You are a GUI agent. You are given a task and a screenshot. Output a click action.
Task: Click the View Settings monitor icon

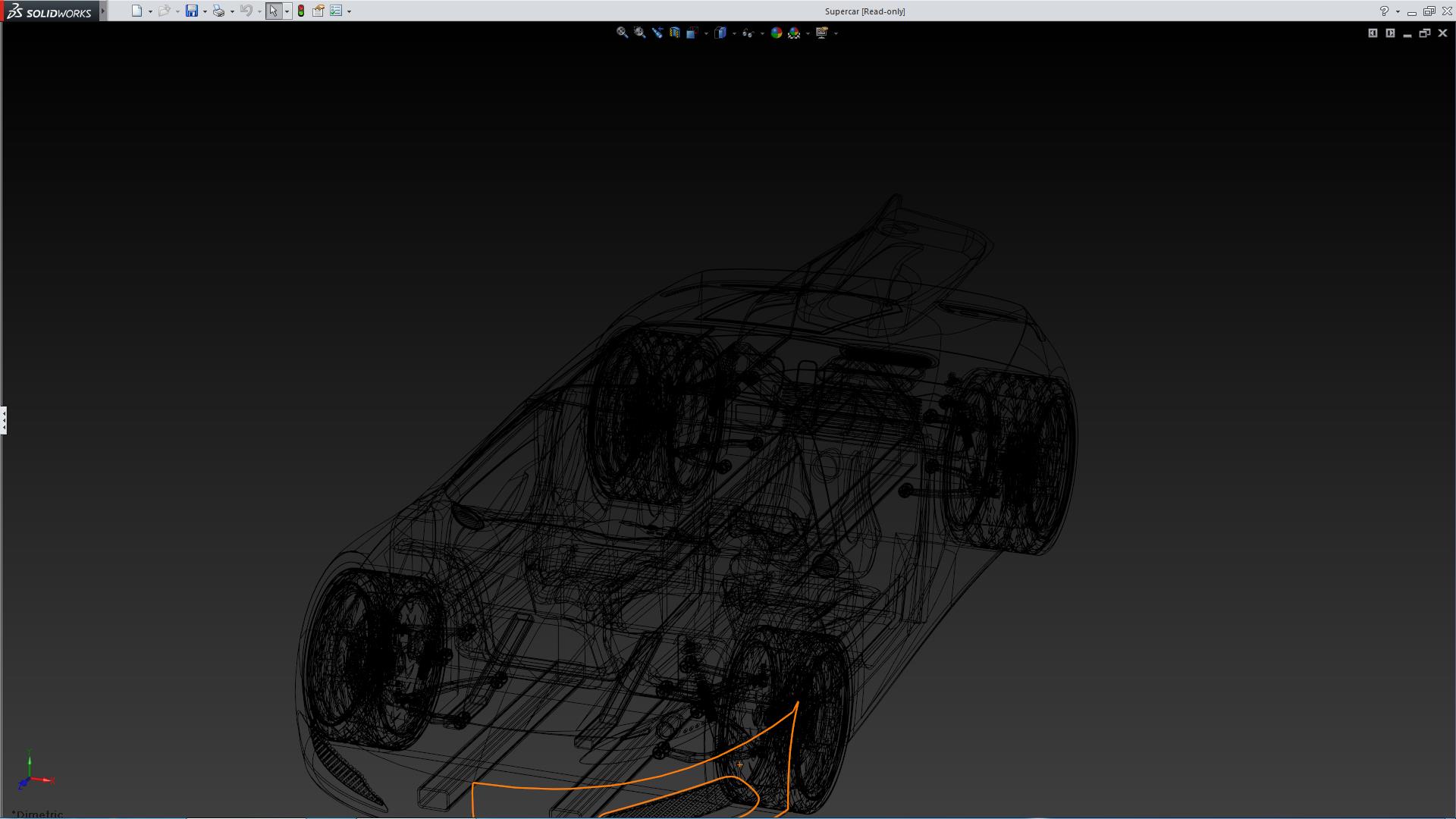tap(821, 33)
